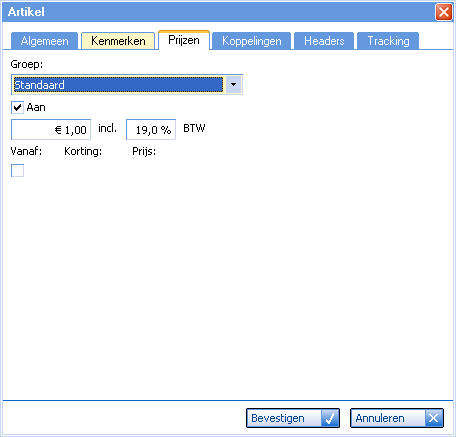Go to the Koppelingen tab
Image resolution: width=456 pixels, height=437 pixels.
click(252, 41)
